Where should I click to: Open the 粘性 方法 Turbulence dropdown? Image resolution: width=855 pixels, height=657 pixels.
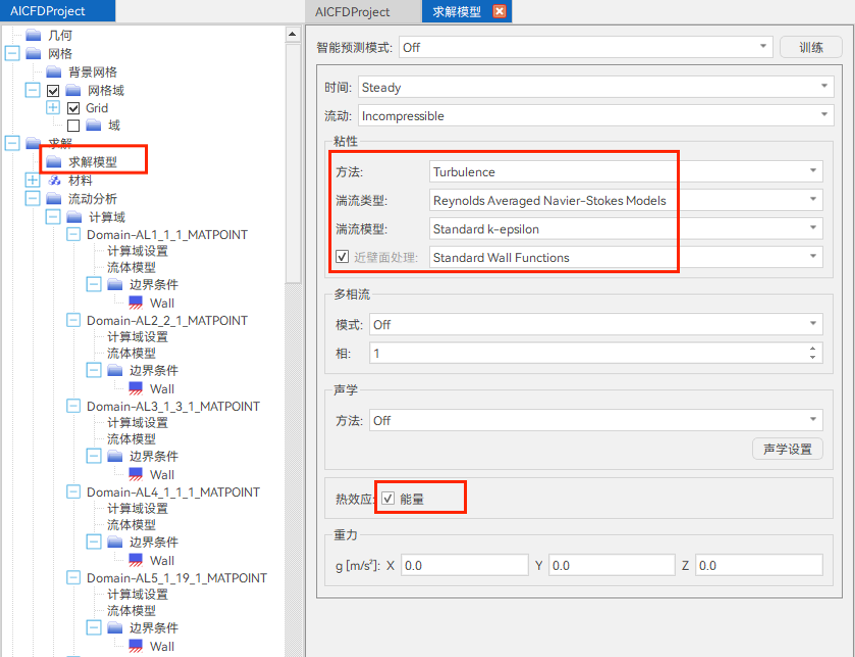[625, 171]
